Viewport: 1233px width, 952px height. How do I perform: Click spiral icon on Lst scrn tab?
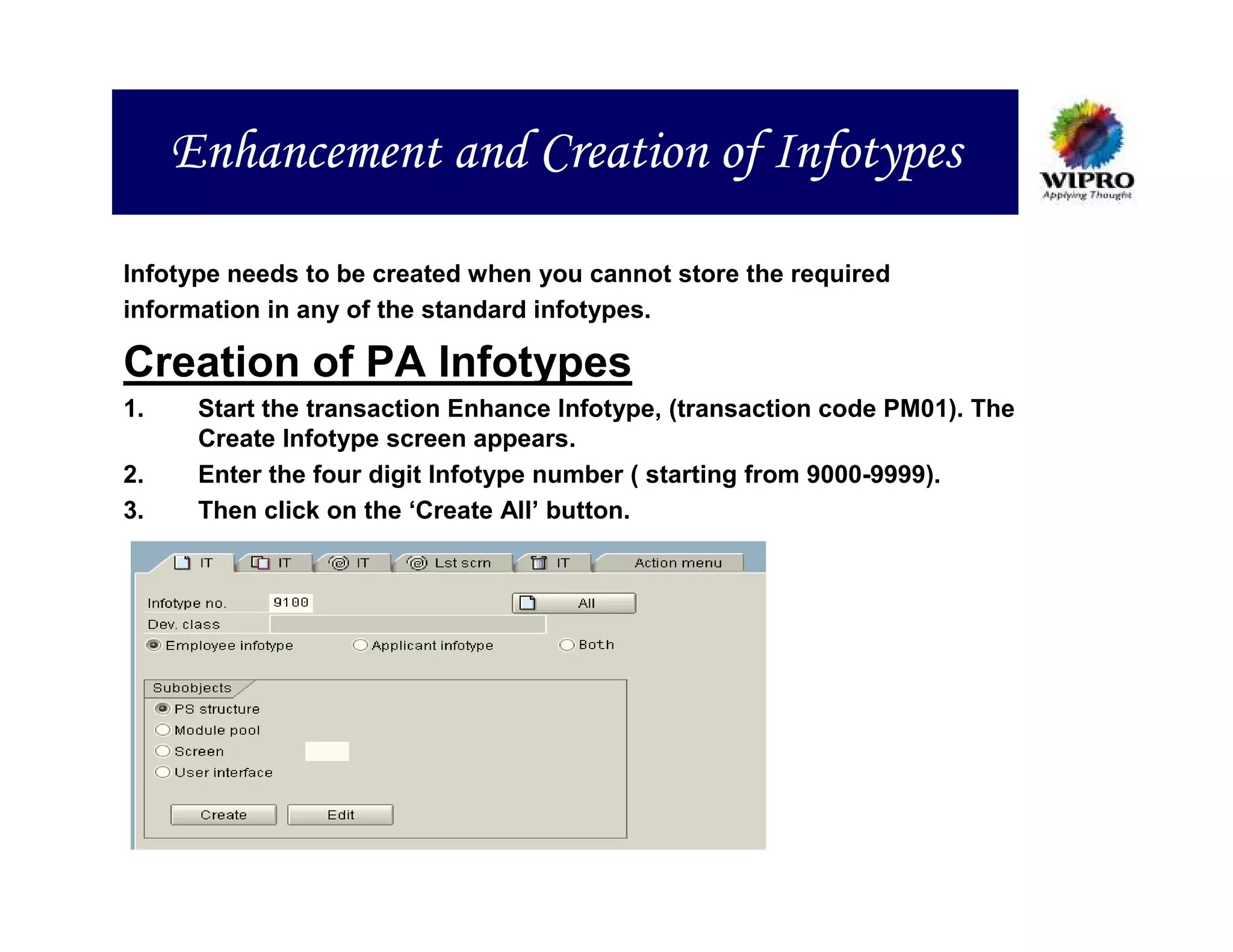(417, 563)
